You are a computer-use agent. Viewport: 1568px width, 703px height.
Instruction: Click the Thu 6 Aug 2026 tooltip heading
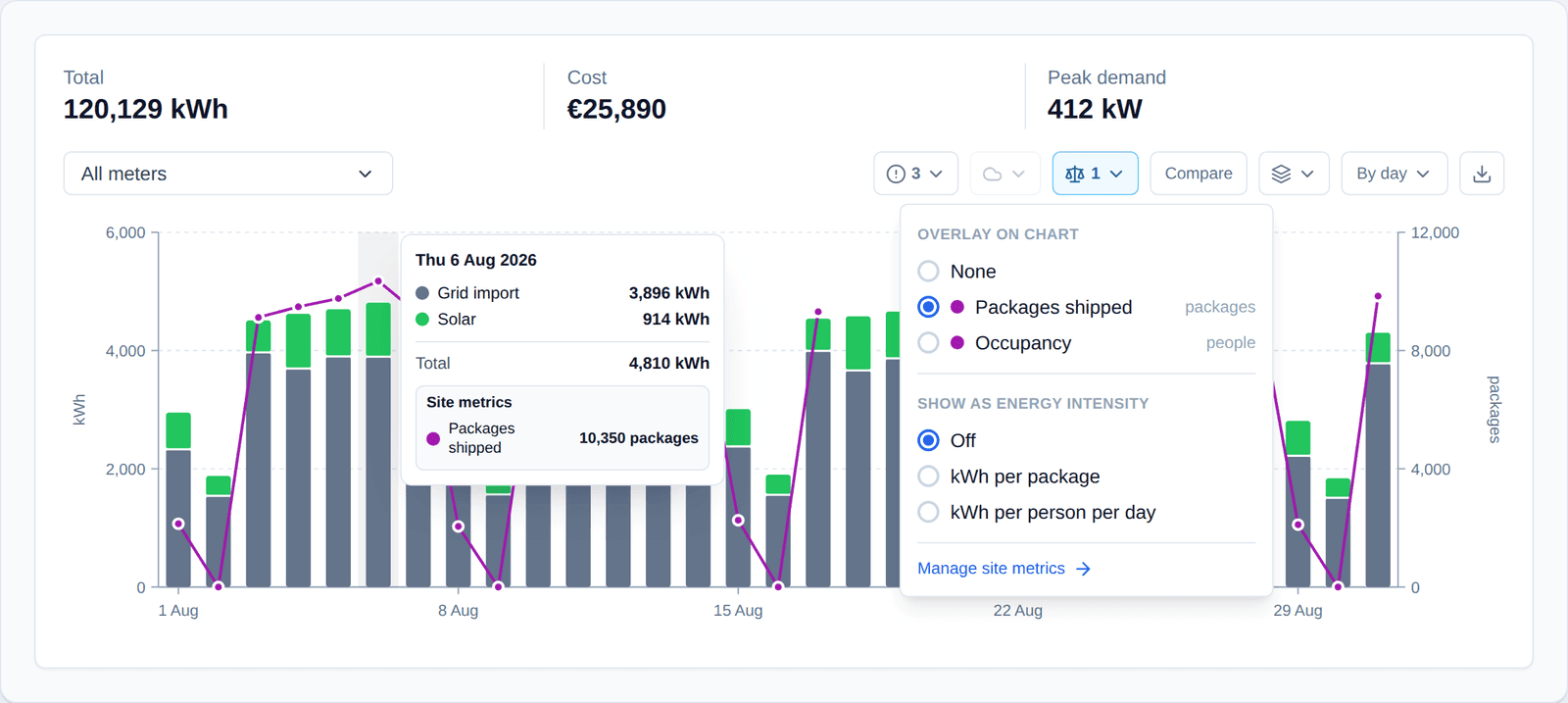[x=476, y=260]
